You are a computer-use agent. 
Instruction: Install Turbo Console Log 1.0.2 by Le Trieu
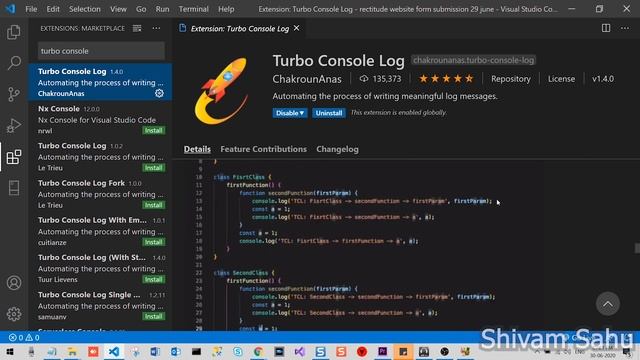(x=153, y=168)
